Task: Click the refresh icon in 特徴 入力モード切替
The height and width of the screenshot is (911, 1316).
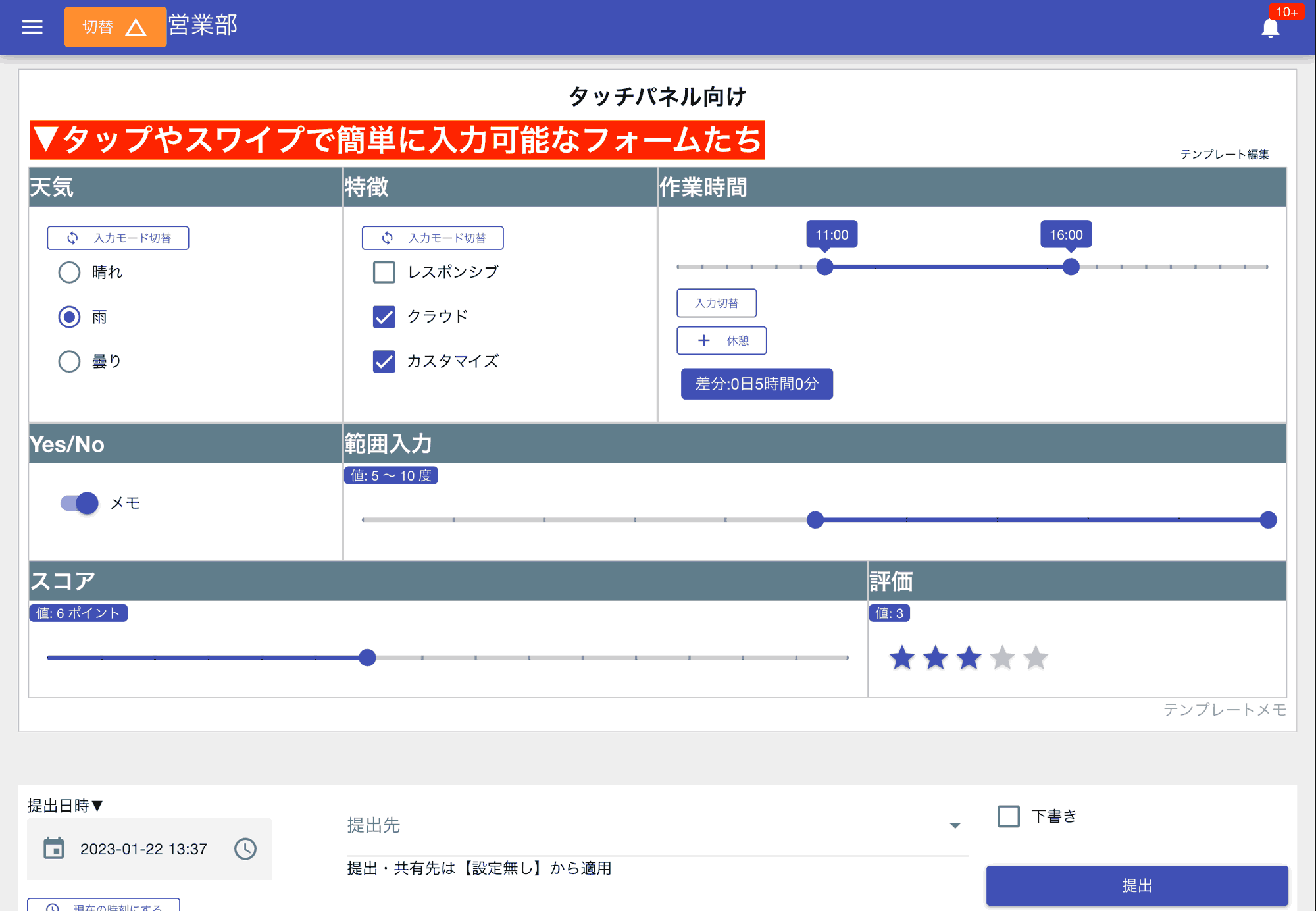Action: coord(387,238)
